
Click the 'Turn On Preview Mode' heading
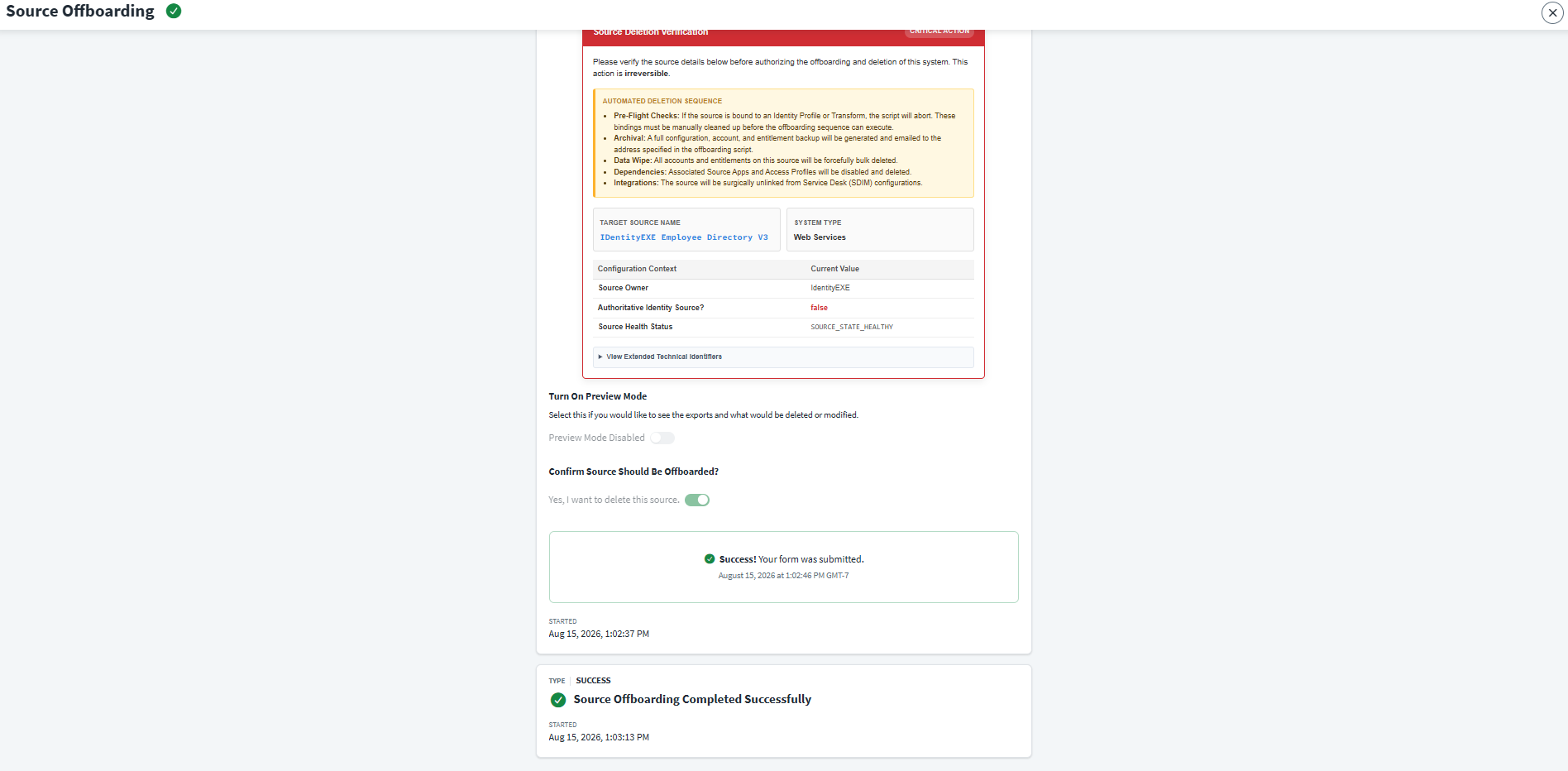click(x=598, y=396)
